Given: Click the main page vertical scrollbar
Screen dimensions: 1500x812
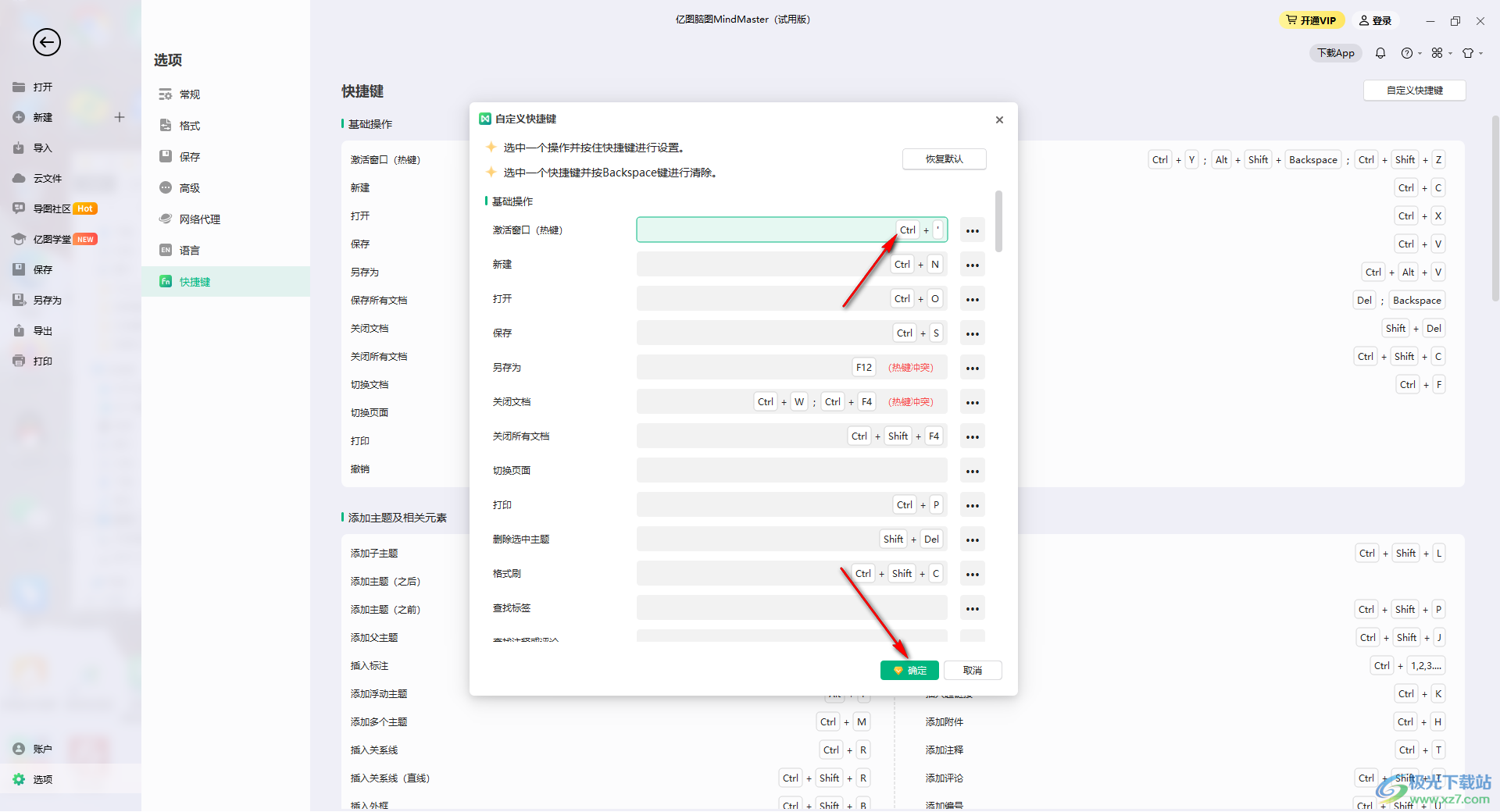Looking at the screenshot, I should [x=1495, y=208].
